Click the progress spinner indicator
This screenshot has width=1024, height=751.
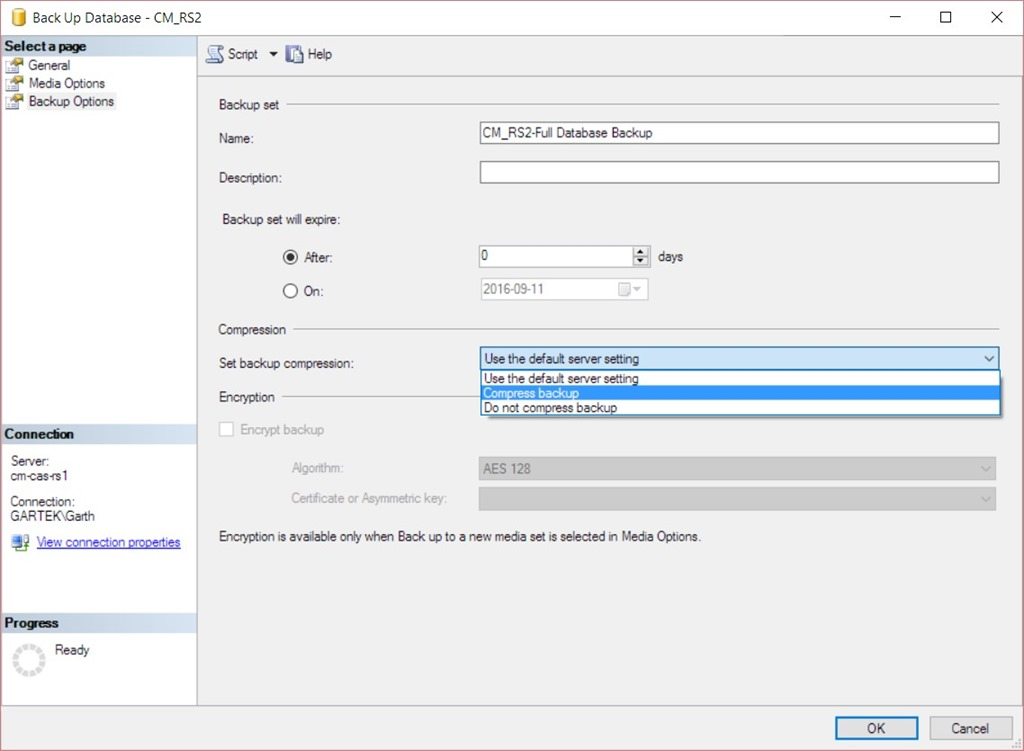click(x=29, y=660)
